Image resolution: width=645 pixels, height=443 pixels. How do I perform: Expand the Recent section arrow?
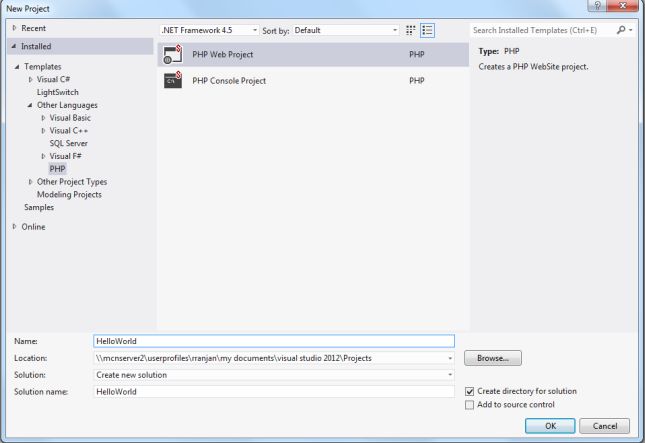tap(14, 28)
